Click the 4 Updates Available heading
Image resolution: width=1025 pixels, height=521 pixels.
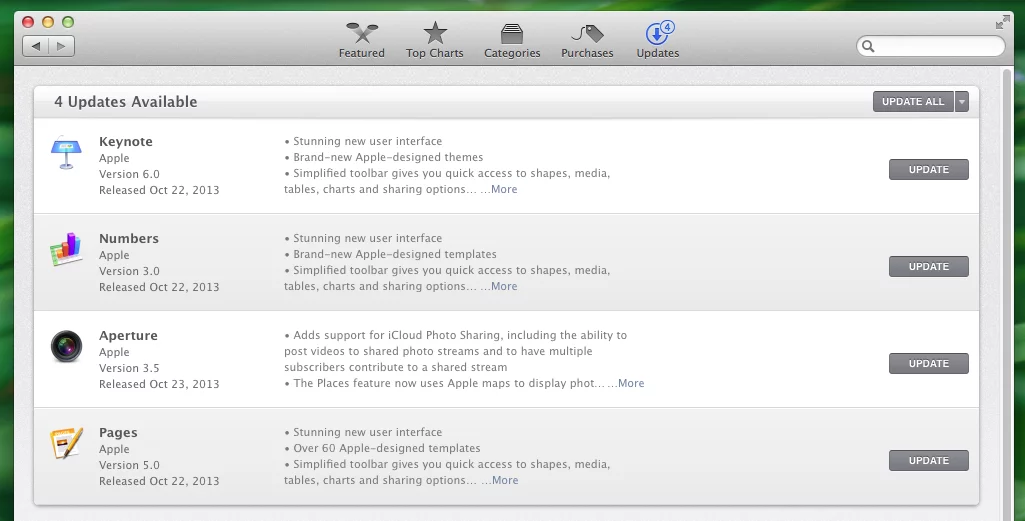(126, 101)
